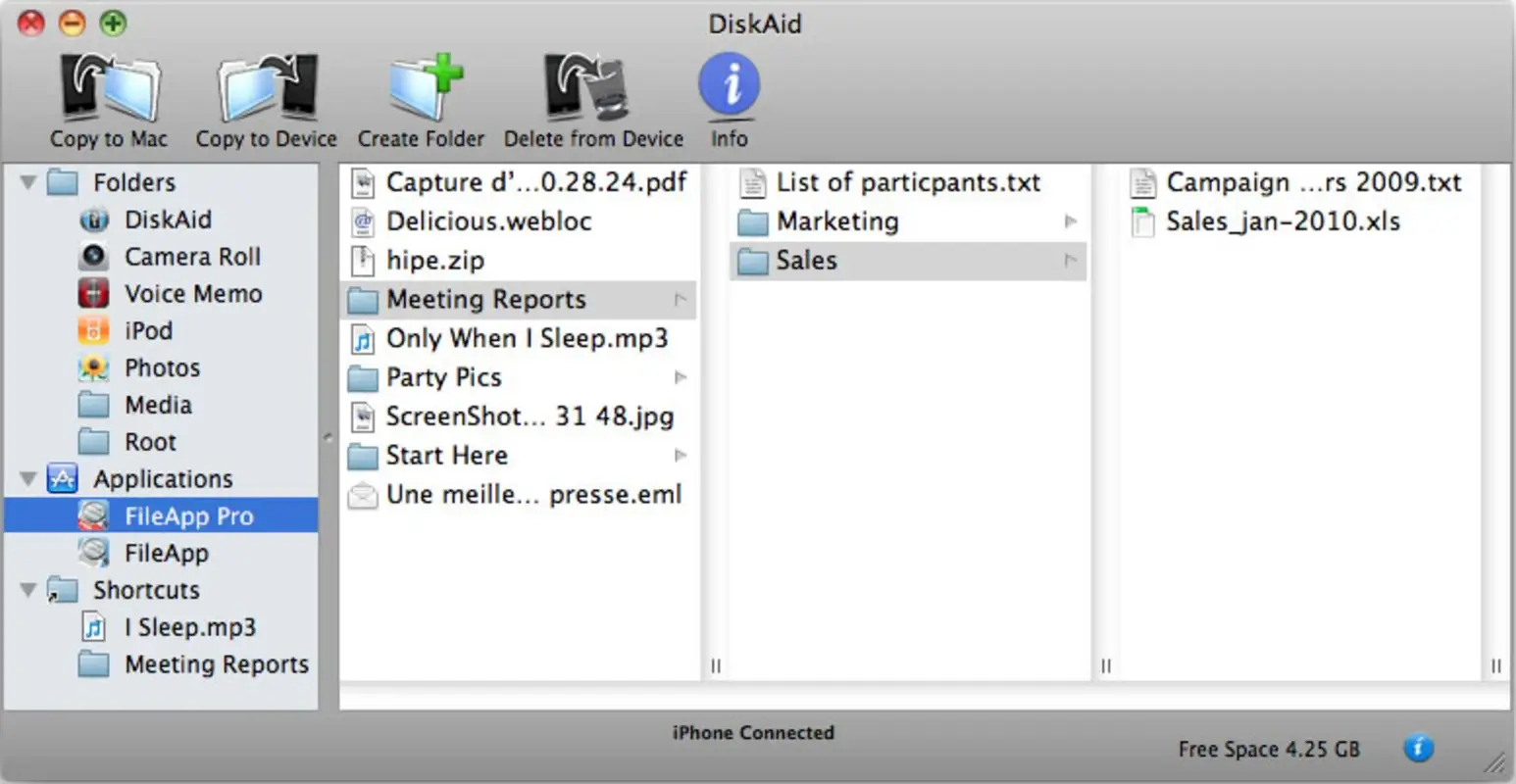Screen dimensions: 1516x784
Task: Select the Sales folder
Action: tap(908, 261)
